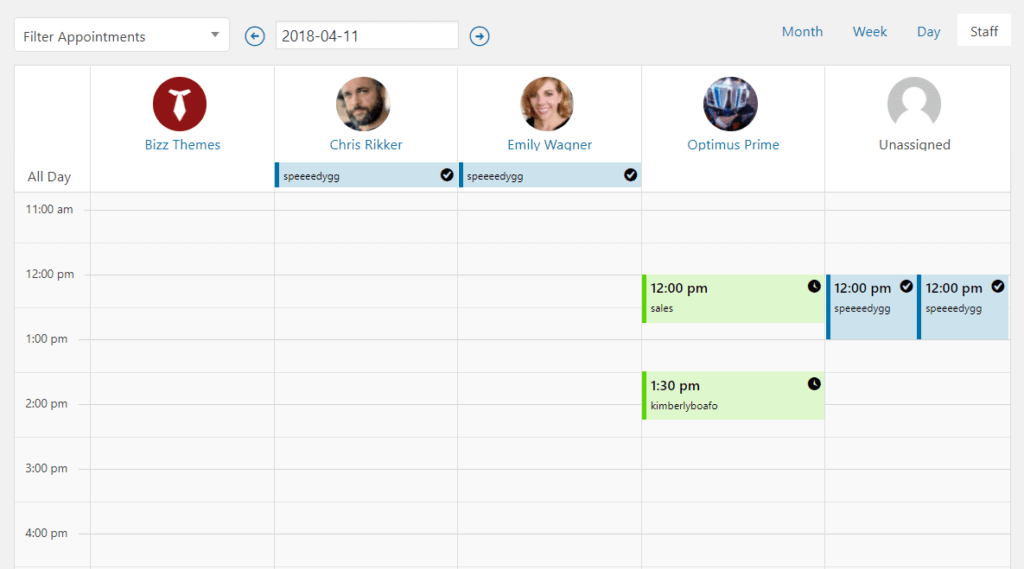Open Optimus Prime staff link
Image resolution: width=1024 pixels, height=569 pixels.
[733, 144]
